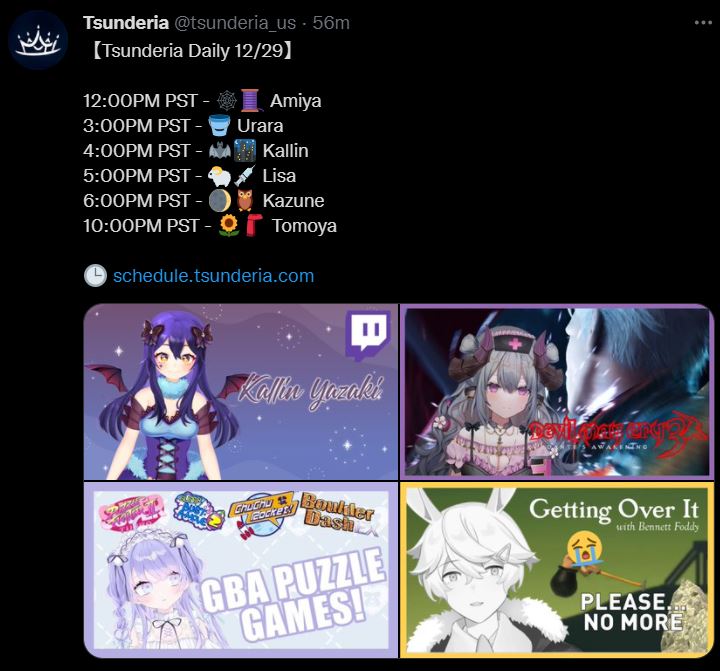Click the Tsunderia display name
The width and height of the screenshot is (720, 671).
126,23
